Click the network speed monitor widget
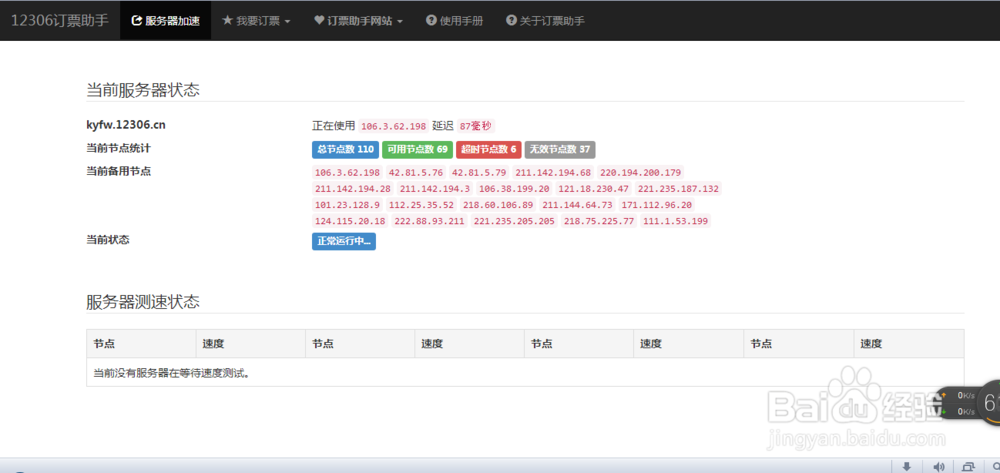 coord(968,404)
